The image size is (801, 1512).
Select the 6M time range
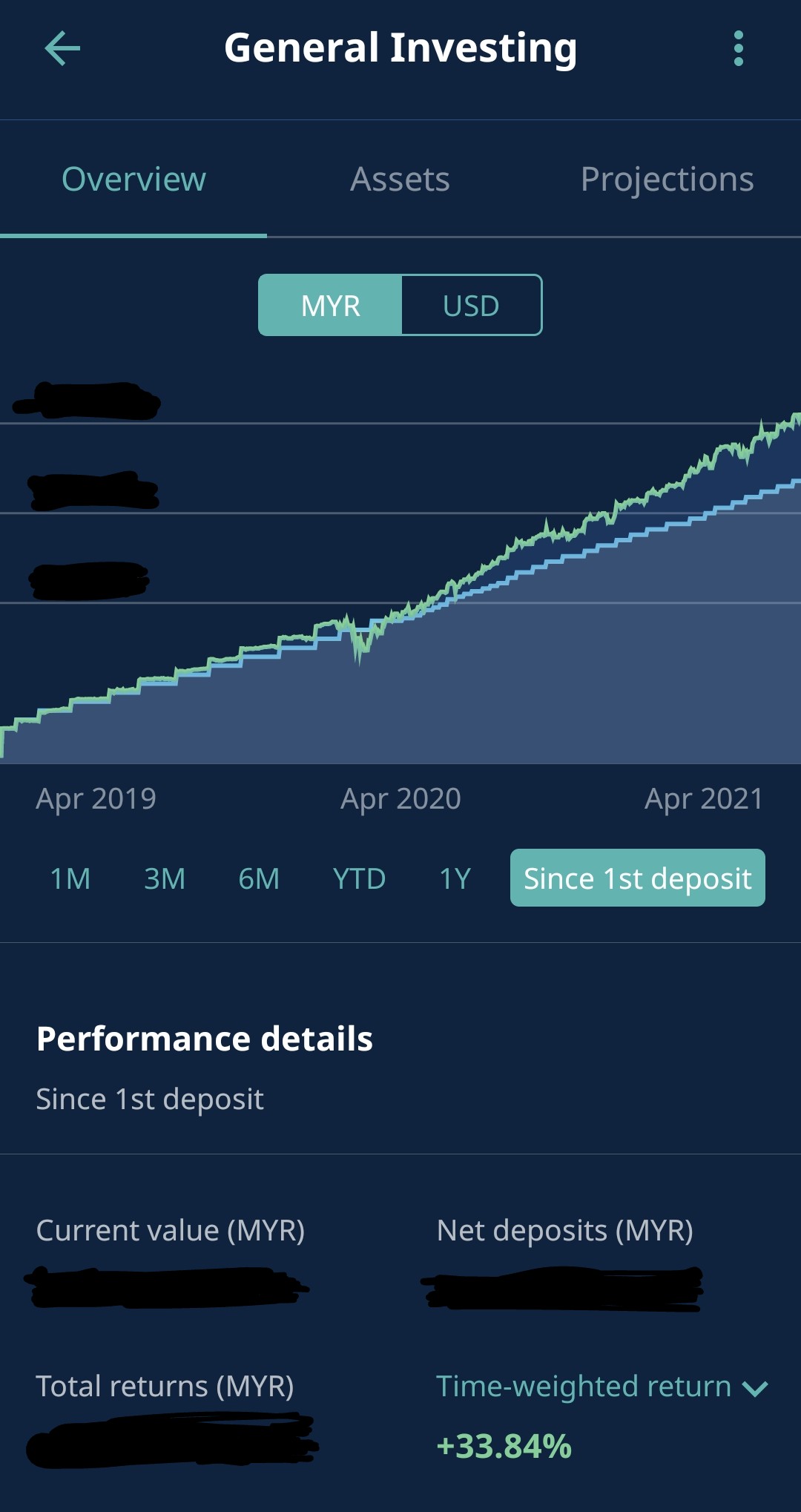click(x=259, y=878)
